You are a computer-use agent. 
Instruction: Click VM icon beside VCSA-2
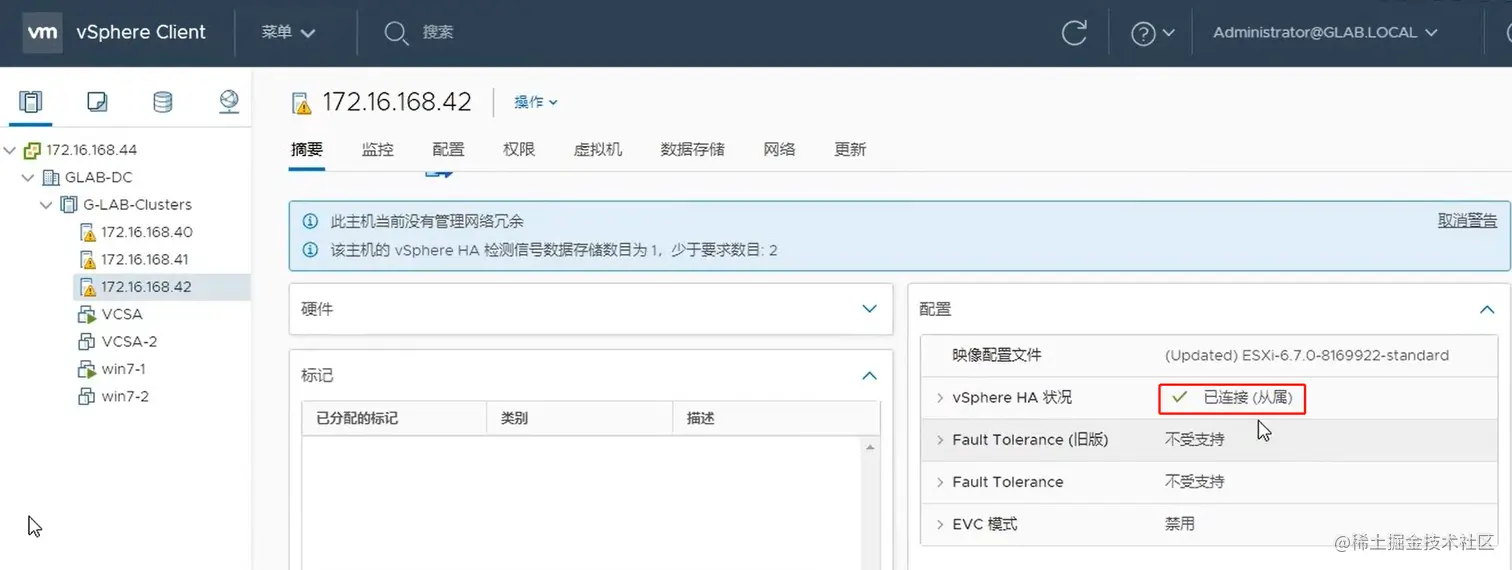click(x=87, y=341)
